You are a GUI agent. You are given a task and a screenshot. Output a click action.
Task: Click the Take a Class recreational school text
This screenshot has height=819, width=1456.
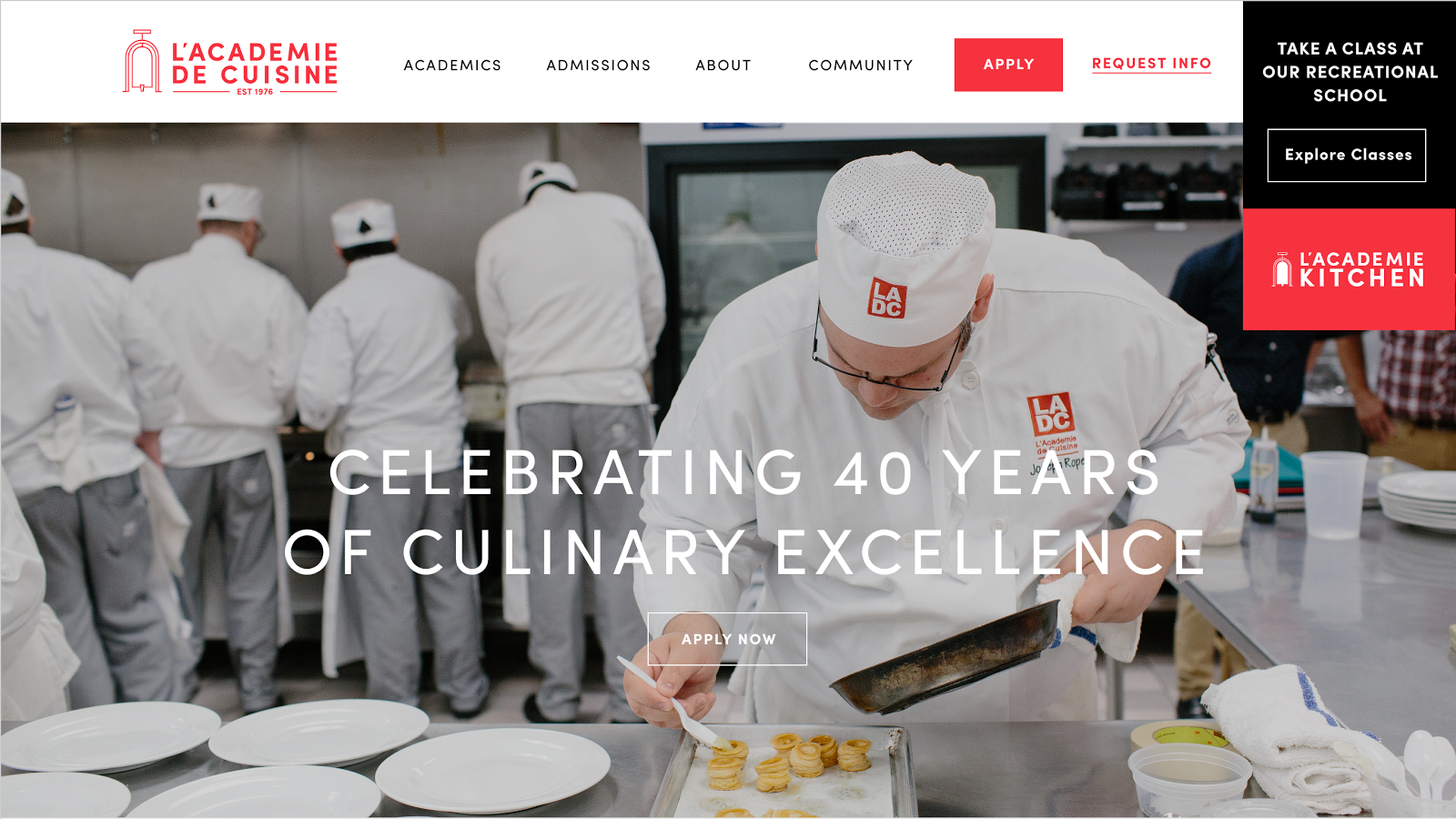coord(1350,72)
